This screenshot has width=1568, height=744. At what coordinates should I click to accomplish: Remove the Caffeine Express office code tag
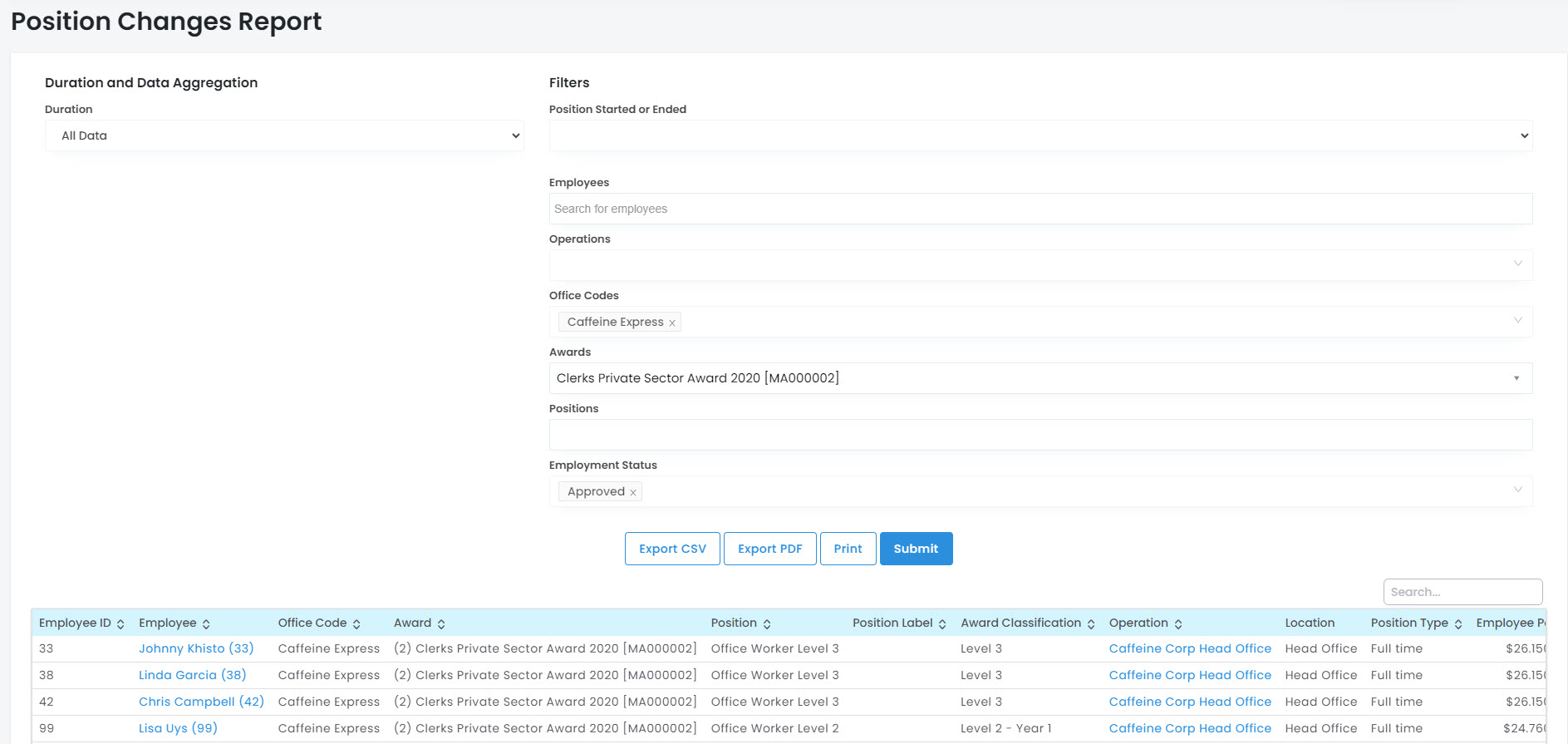(672, 323)
